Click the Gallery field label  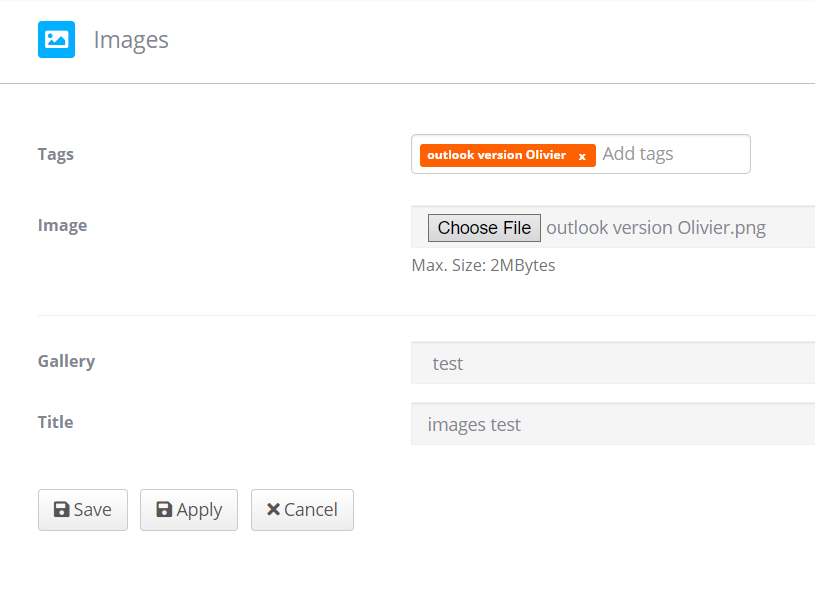pos(66,361)
